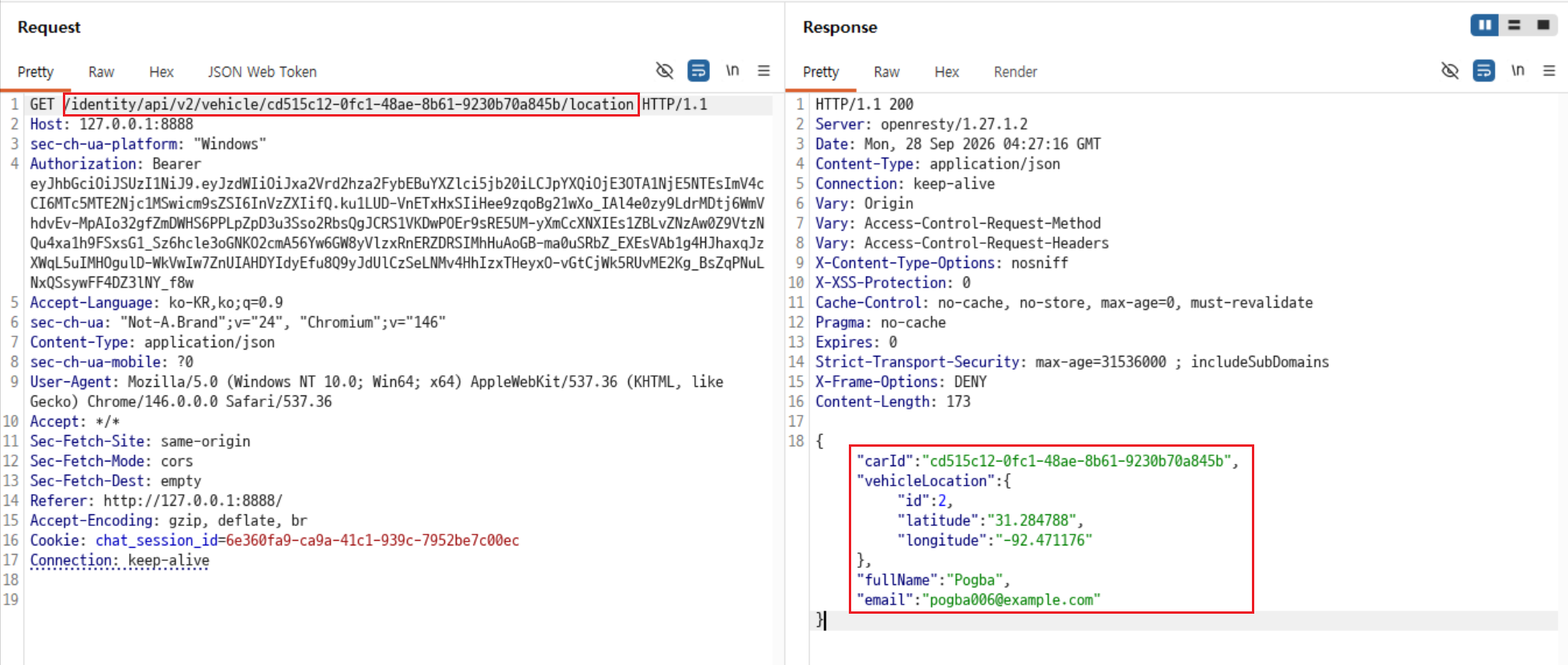Click the fullName value Pogba

pos(975,580)
